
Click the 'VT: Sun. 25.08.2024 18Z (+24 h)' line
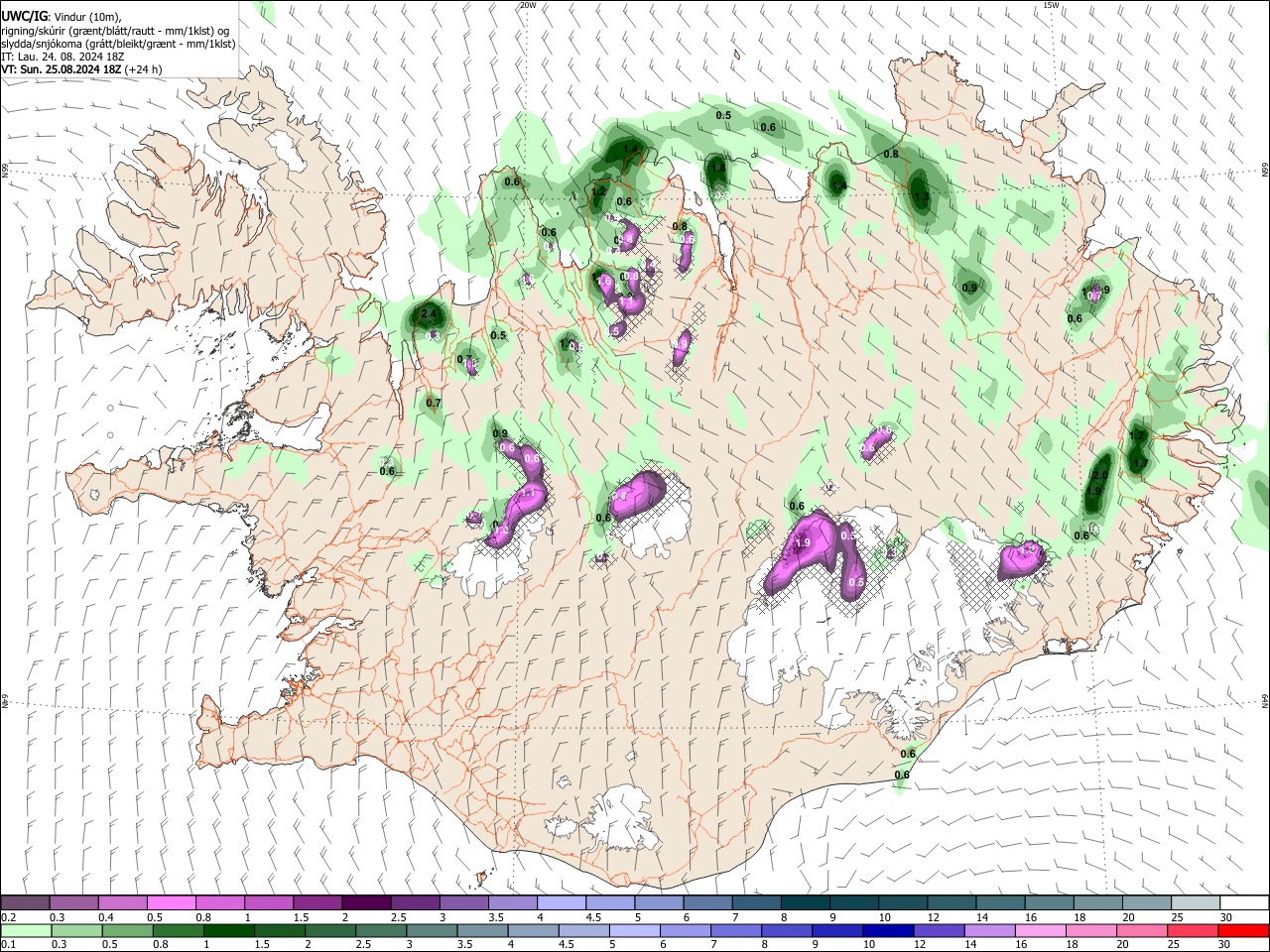(81, 69)
